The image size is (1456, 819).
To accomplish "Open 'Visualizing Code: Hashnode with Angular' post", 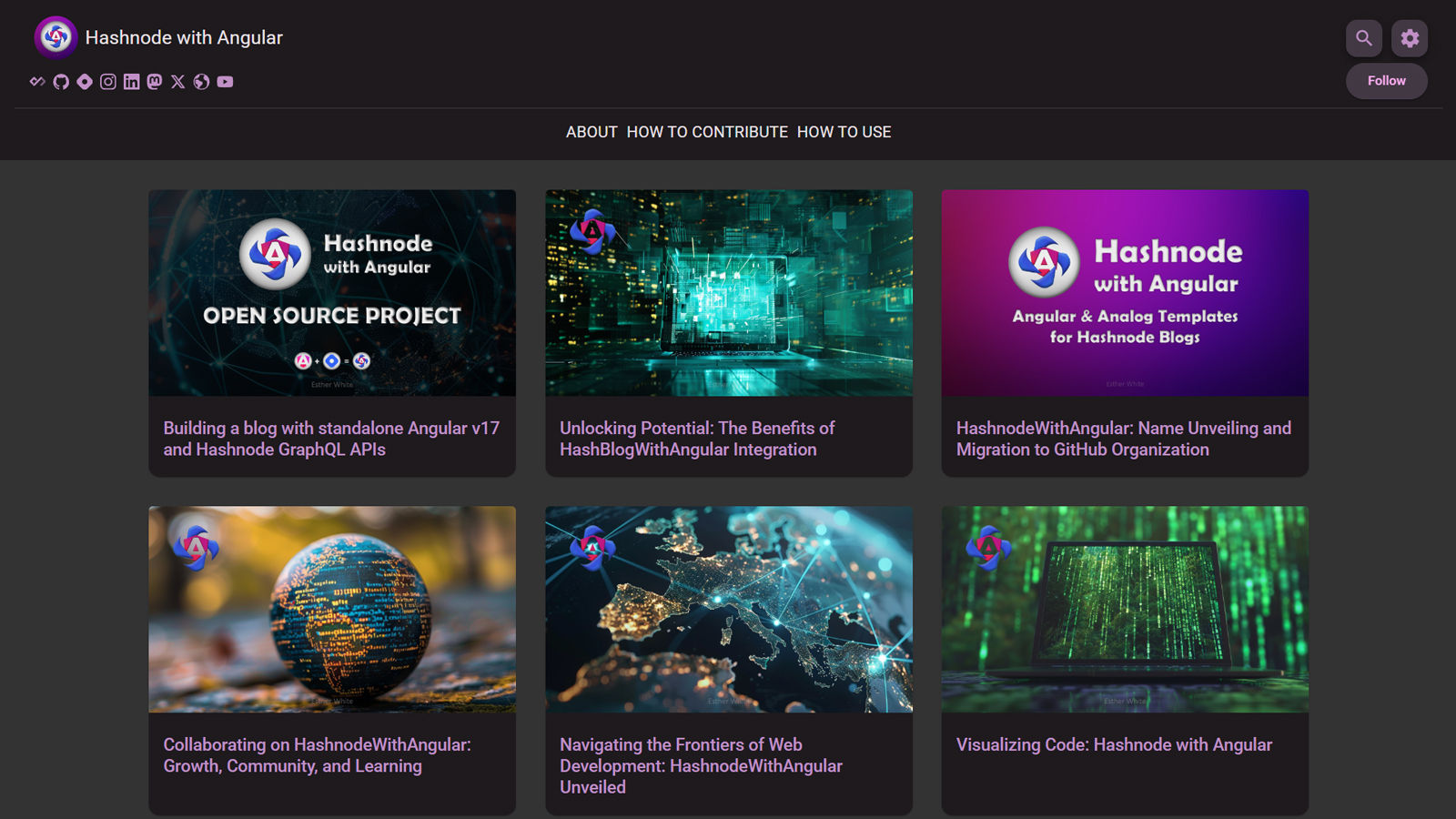I will click(x=1114, y=745).
